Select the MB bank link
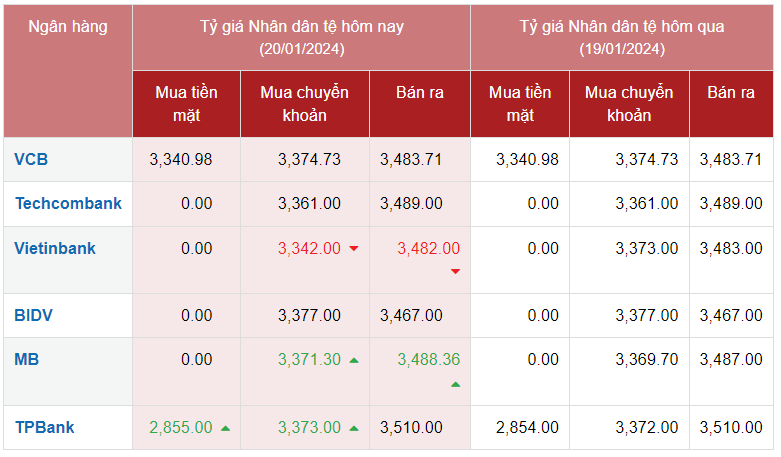This screenshot has width=781, height=457. [x=27, y=359]
